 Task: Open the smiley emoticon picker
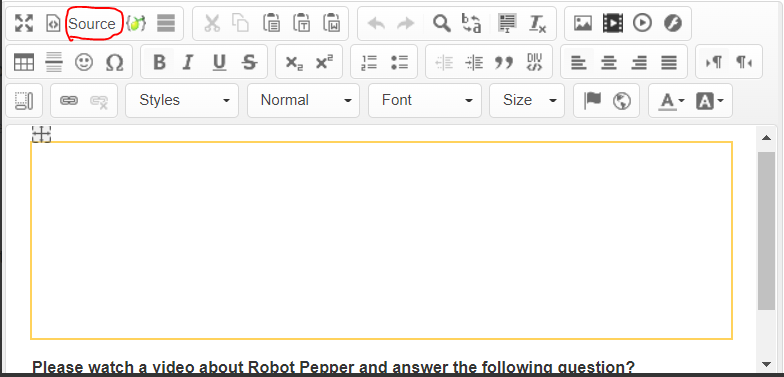[x=84, y=62]
